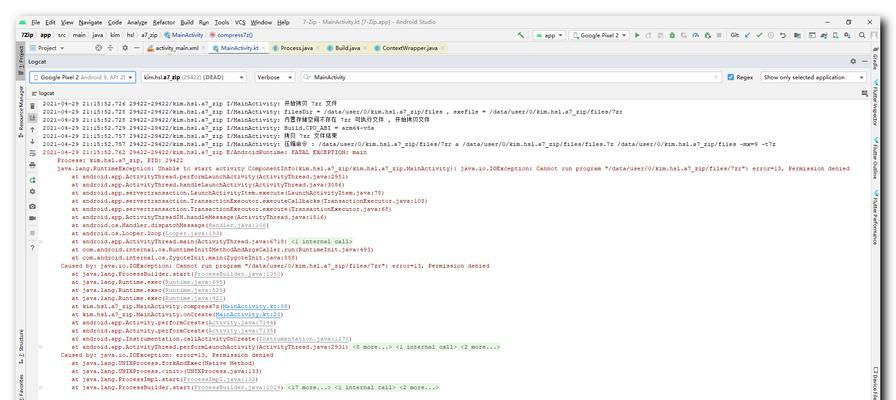Clear the logcat search field with x

click(x=716, y=77)
